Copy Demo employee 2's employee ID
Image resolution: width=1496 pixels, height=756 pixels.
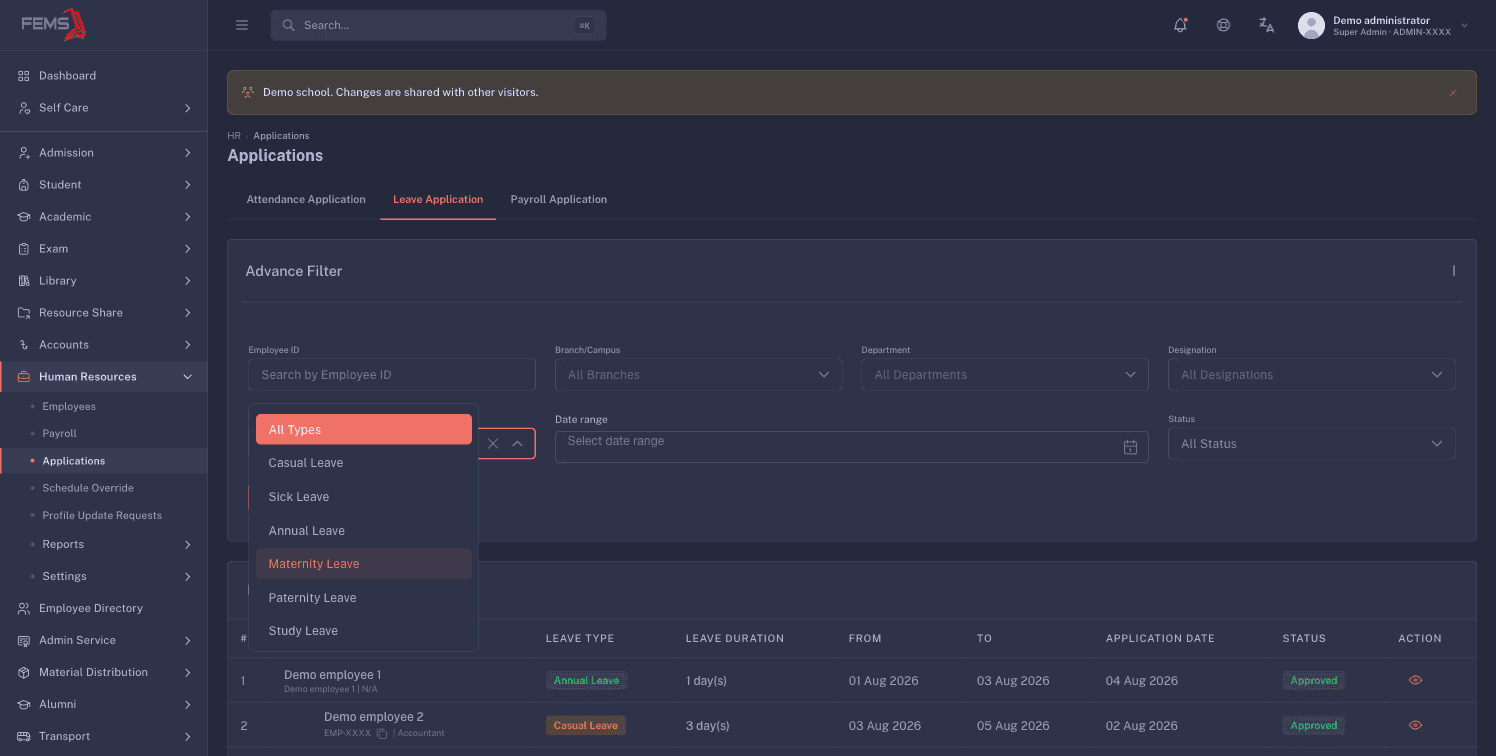[x=382, y=733]
